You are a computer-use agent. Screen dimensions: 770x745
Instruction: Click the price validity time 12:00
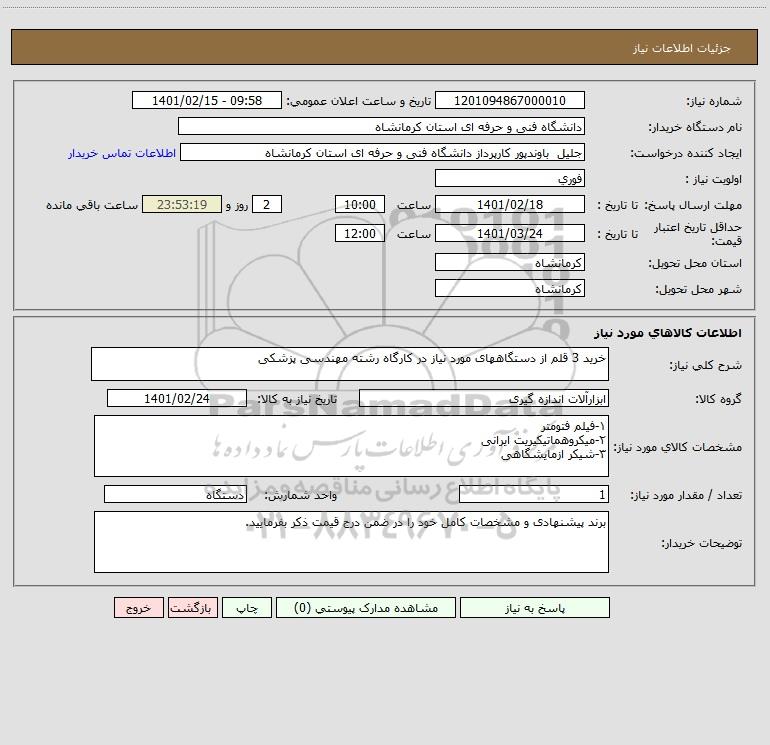coord(359,233)
